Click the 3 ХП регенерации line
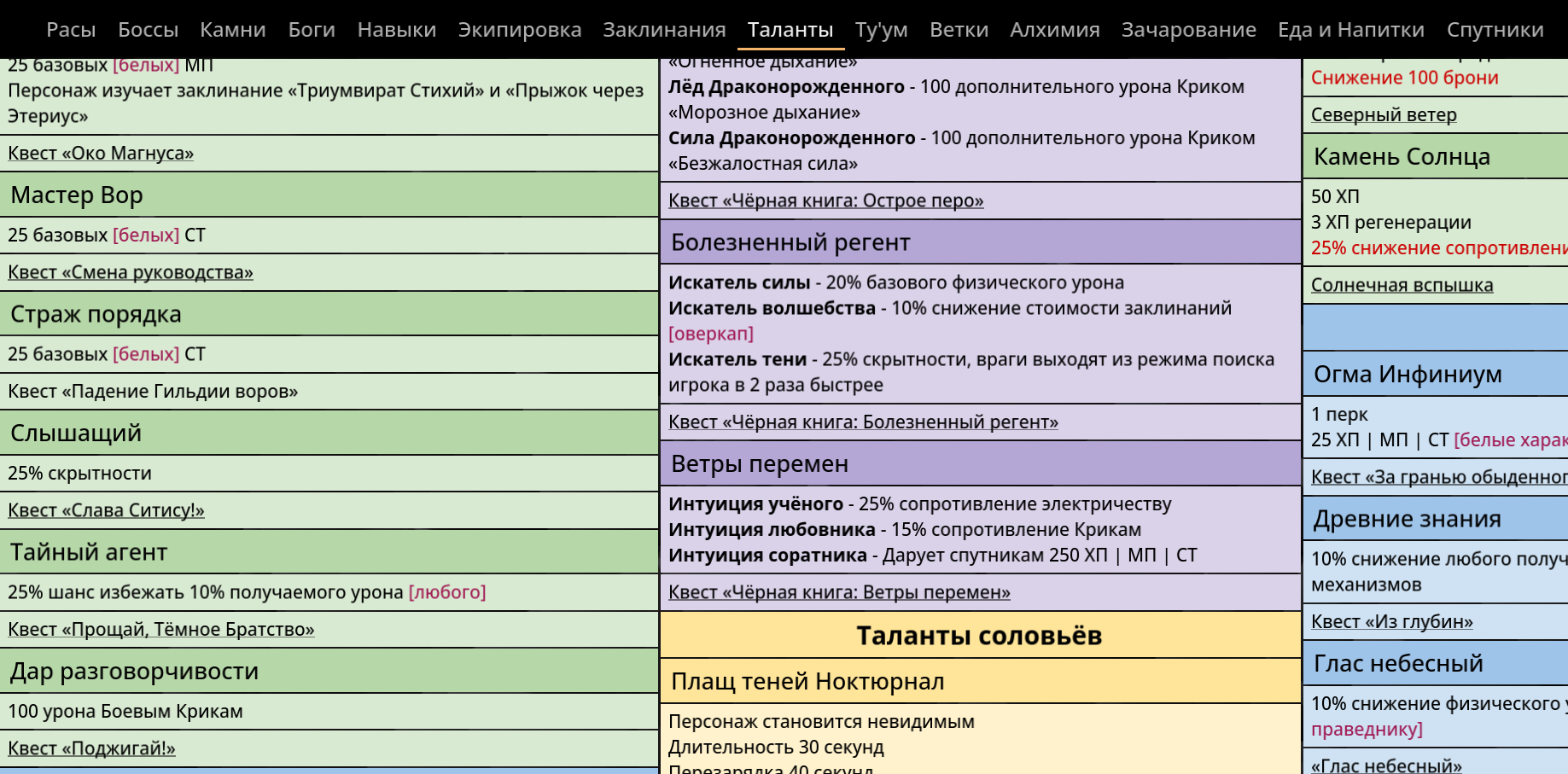The image size is (1568, 774). [x=1391, y=223]
